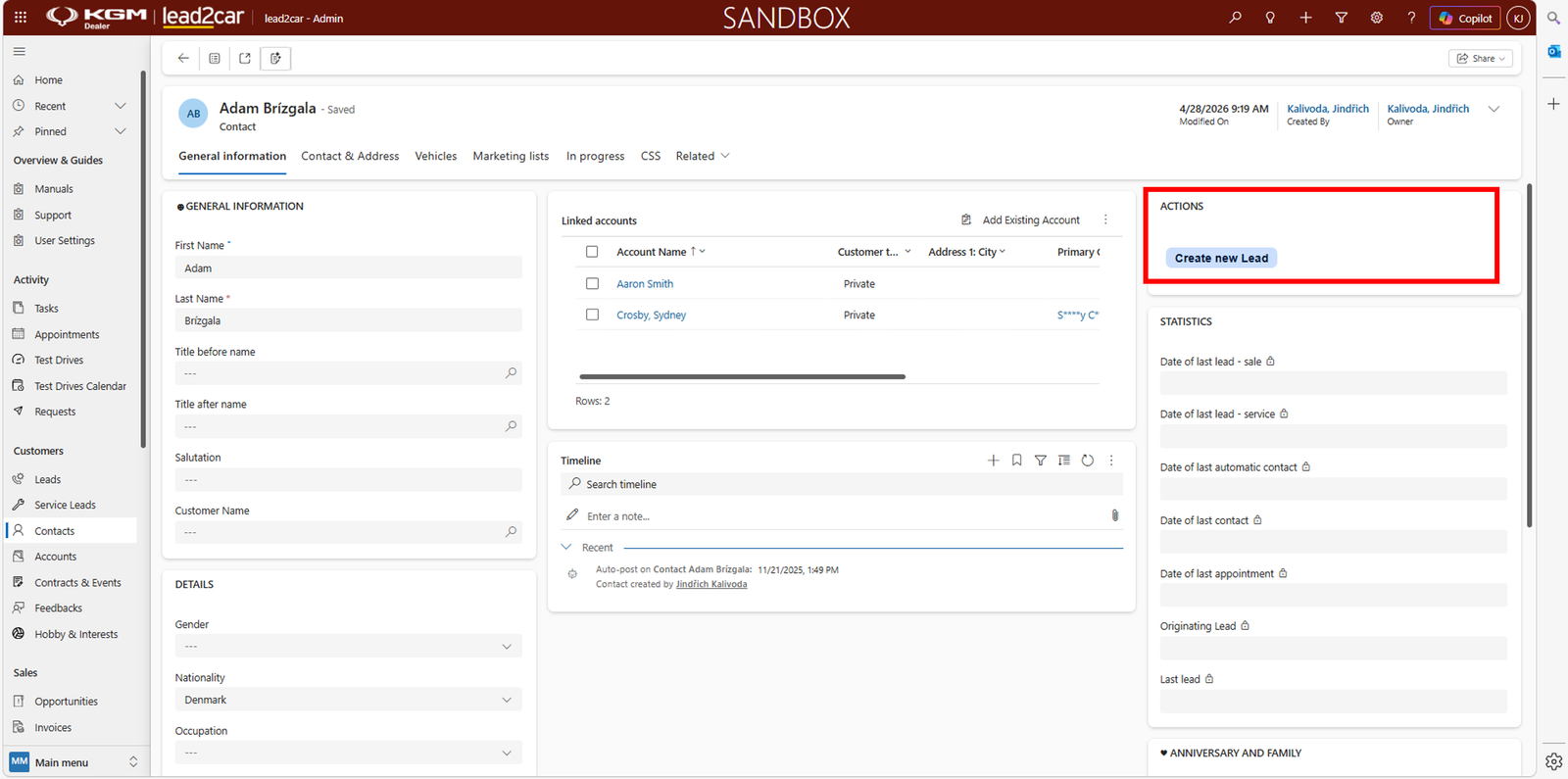Click the Create new Lead button
Viewport: 1568px width, 779px height.
pyautogui.click(x=1221, y=258)
